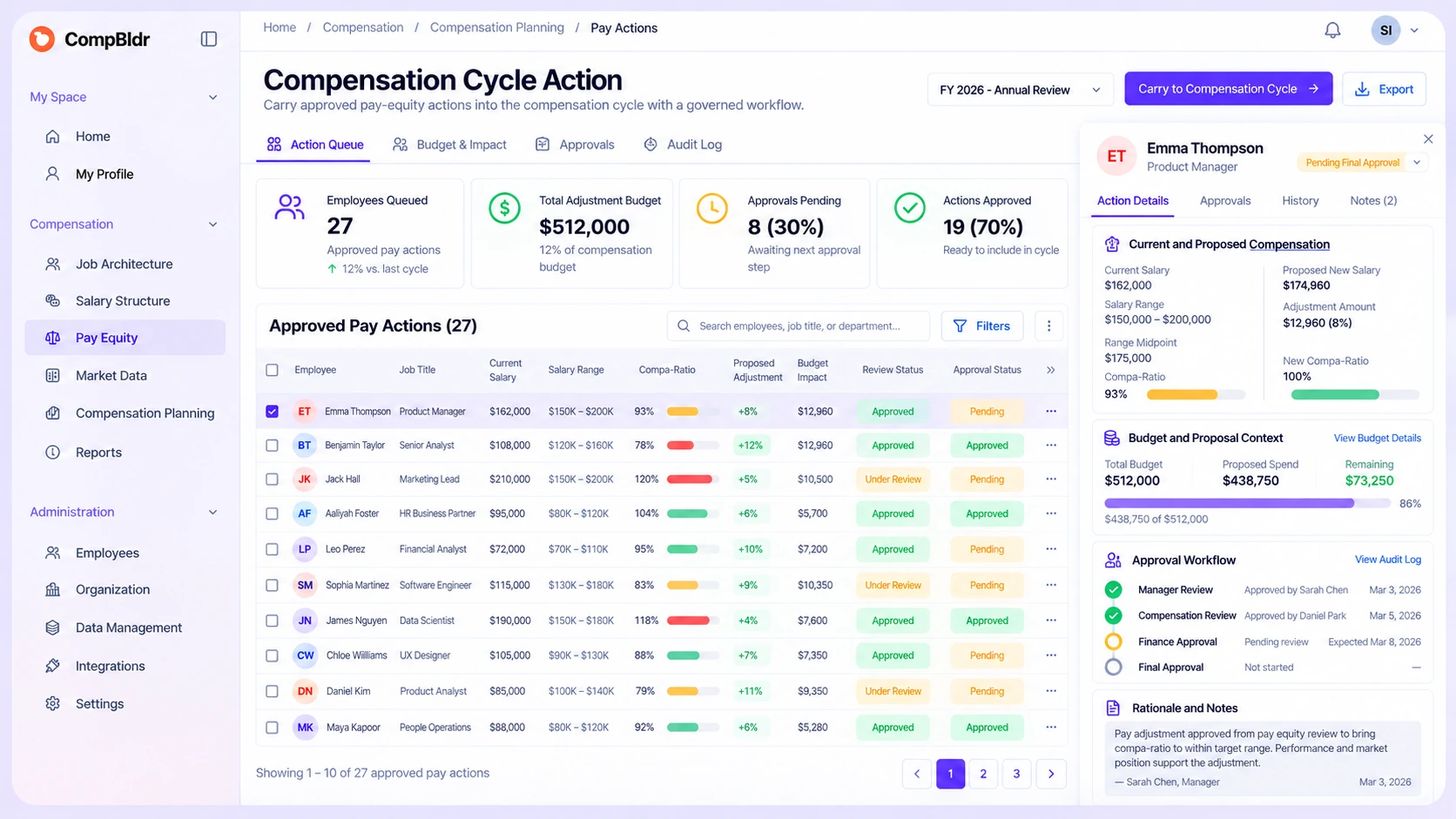Viewport: 1456px width, 819px height.
Task: Open the SI user account menu chevron
Action: (1414, 30)
